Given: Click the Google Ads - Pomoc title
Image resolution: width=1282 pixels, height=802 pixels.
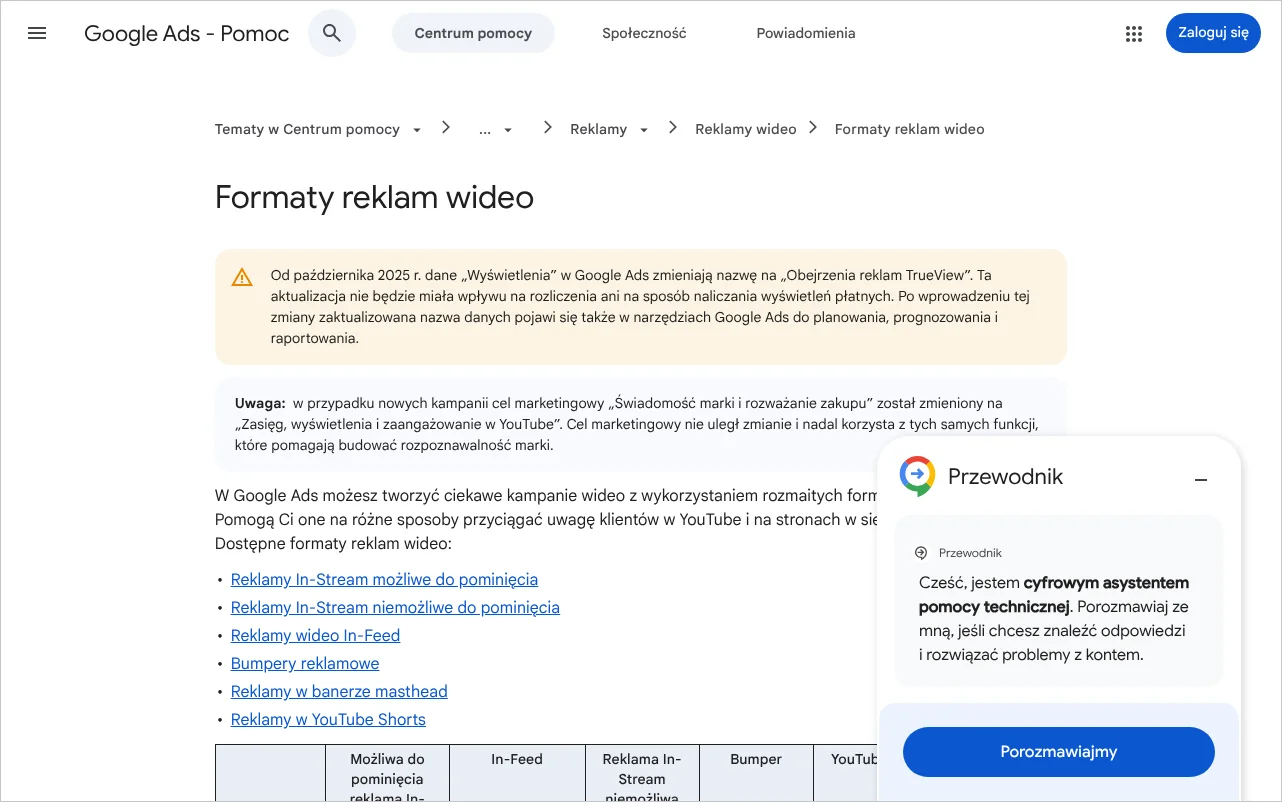Looking at the screenshot, I should pos(187,33).
